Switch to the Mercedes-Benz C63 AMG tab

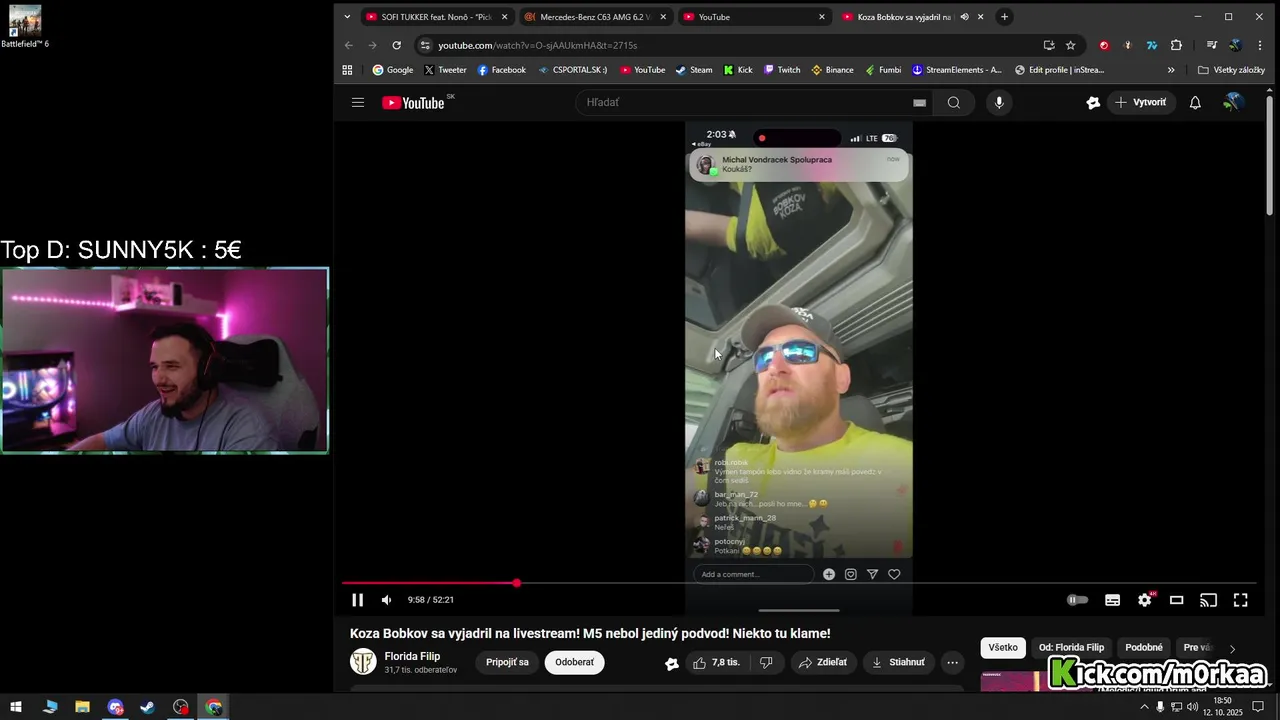596,17
